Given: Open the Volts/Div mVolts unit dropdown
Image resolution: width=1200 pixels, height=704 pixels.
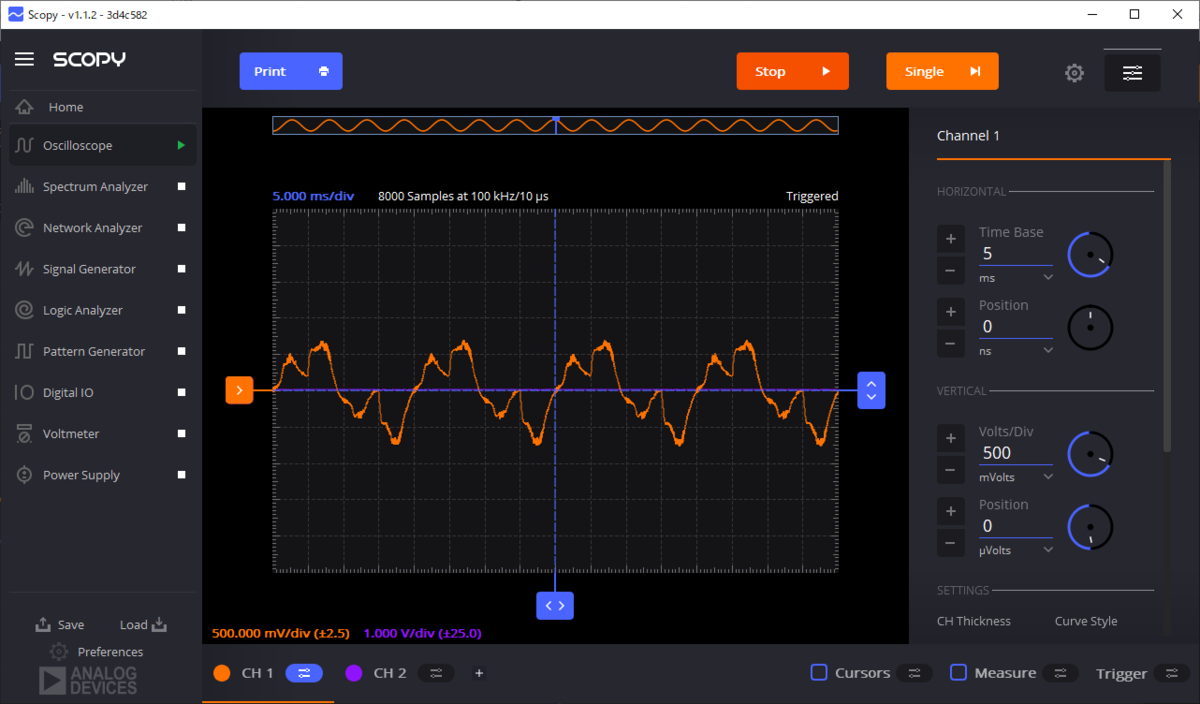Looking at the screenshot, I should point(1015,477).
